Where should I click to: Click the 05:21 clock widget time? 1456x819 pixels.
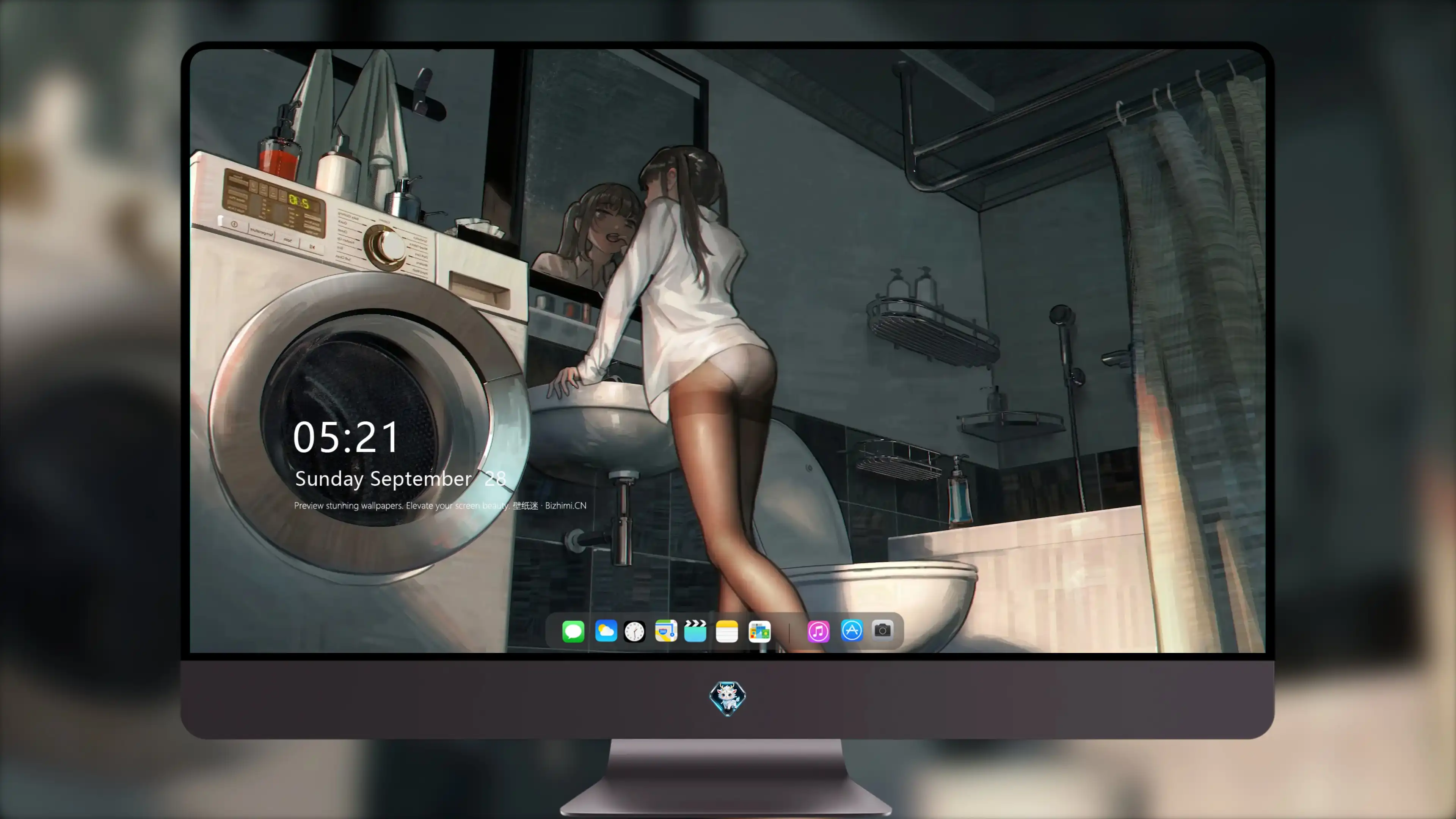point(346,437)
